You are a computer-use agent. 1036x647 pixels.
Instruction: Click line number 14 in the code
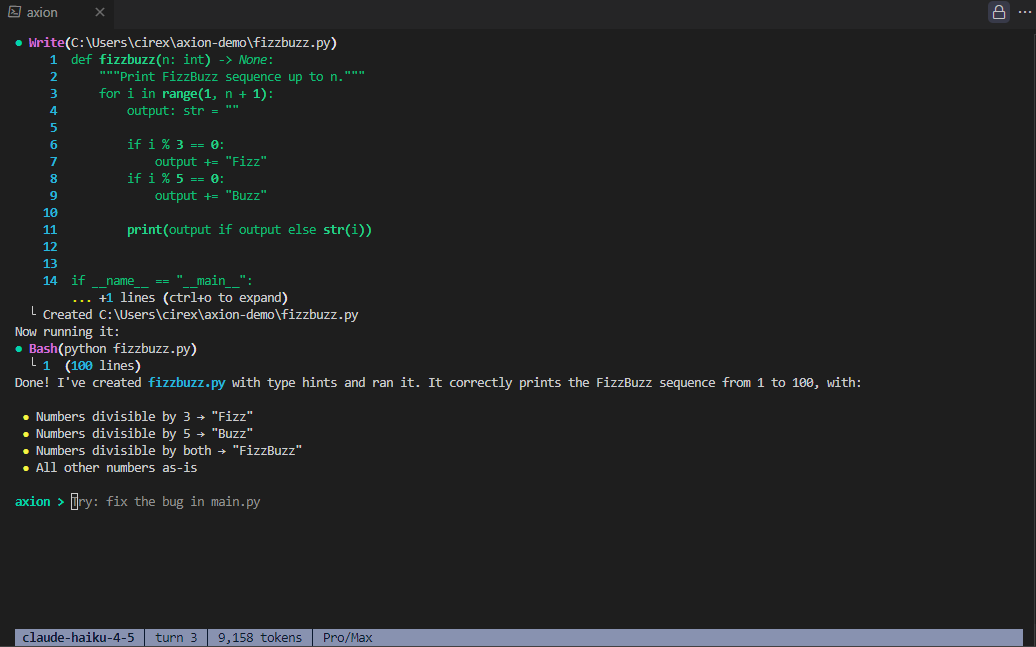coord(50,281)
